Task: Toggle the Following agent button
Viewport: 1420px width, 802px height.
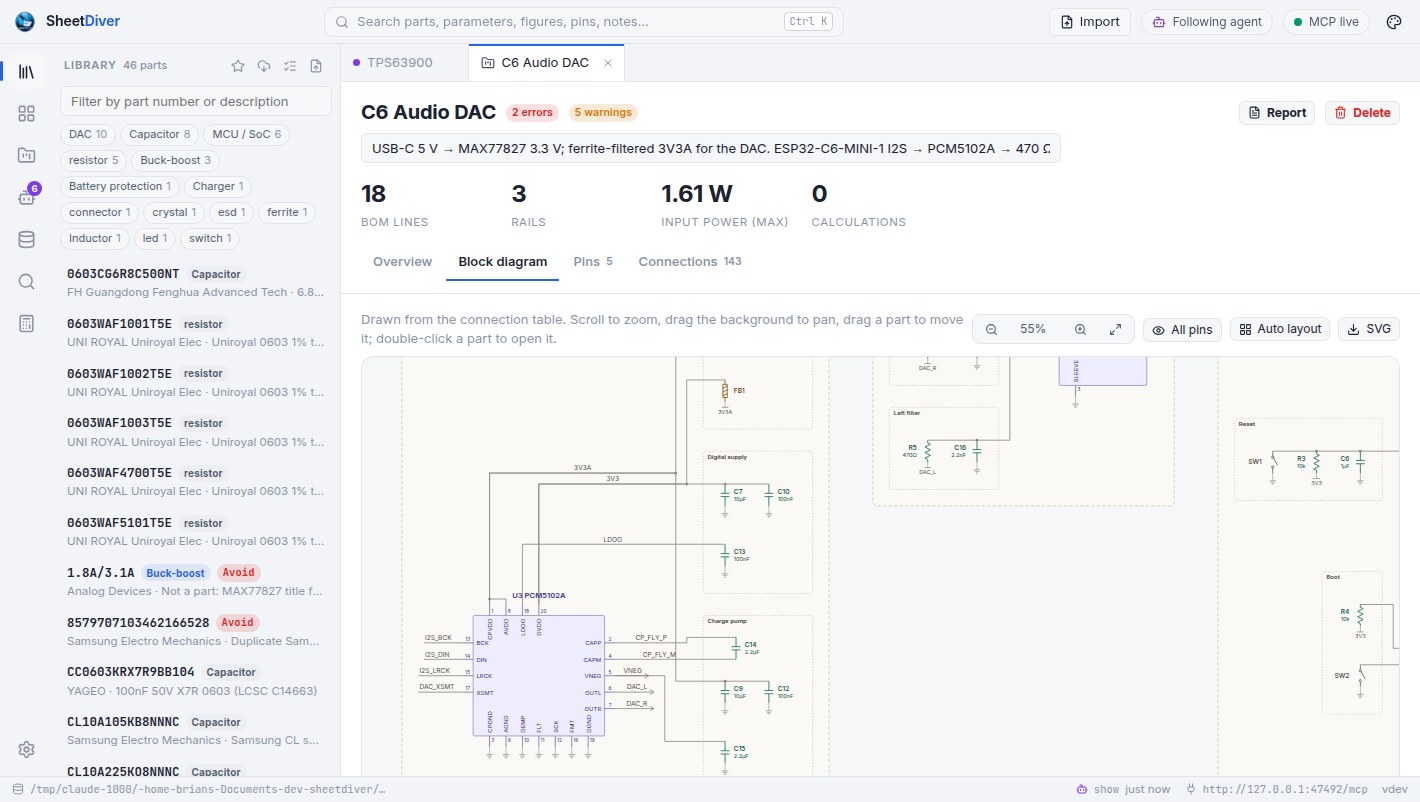Action: pos(1205,22)
